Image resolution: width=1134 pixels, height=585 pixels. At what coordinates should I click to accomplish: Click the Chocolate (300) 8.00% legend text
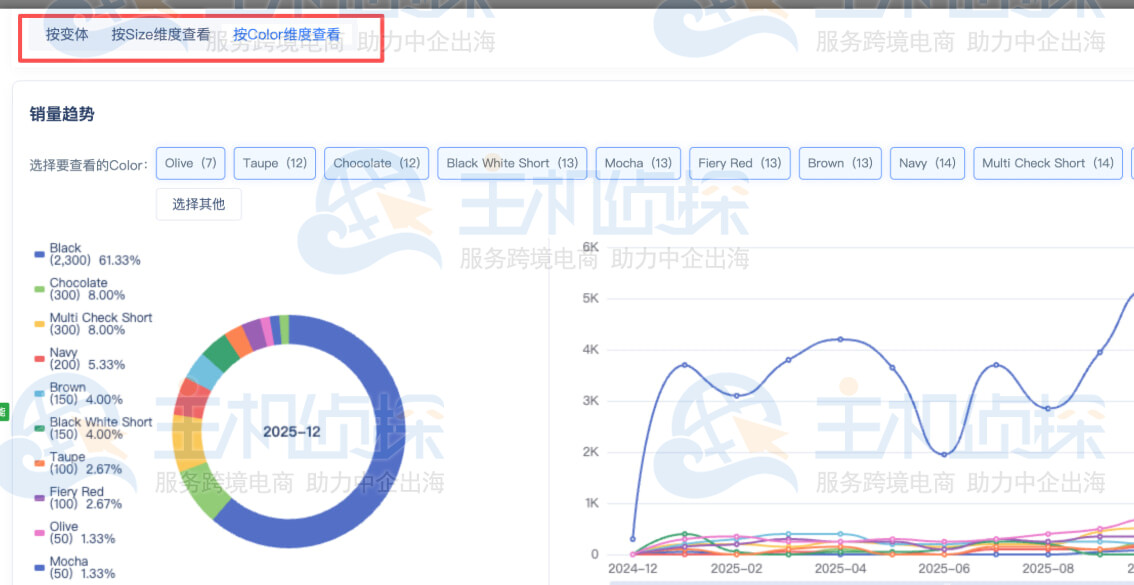coord(87,289)
